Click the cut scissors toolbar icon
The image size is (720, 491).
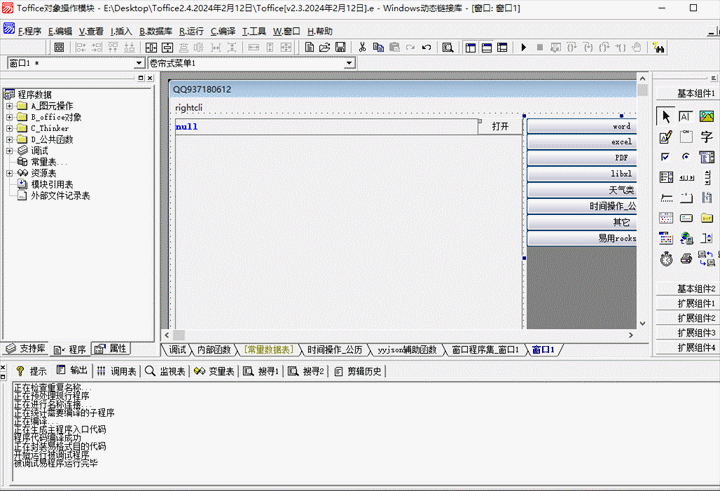(362, 47)
